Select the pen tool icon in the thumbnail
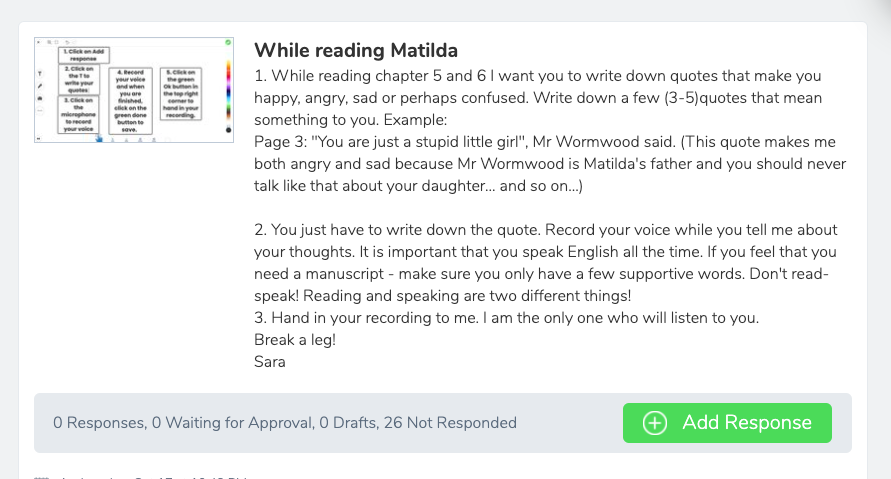Screen dimensions: 891x479 40,86
